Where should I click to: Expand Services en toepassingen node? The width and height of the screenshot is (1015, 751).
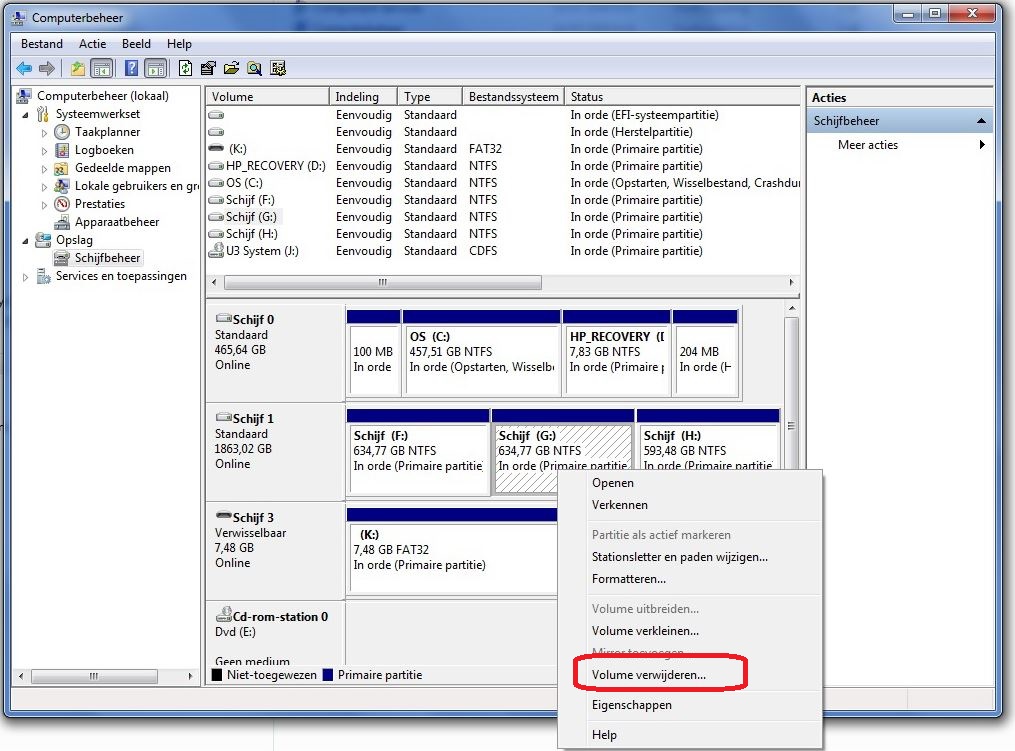point(25,277)
